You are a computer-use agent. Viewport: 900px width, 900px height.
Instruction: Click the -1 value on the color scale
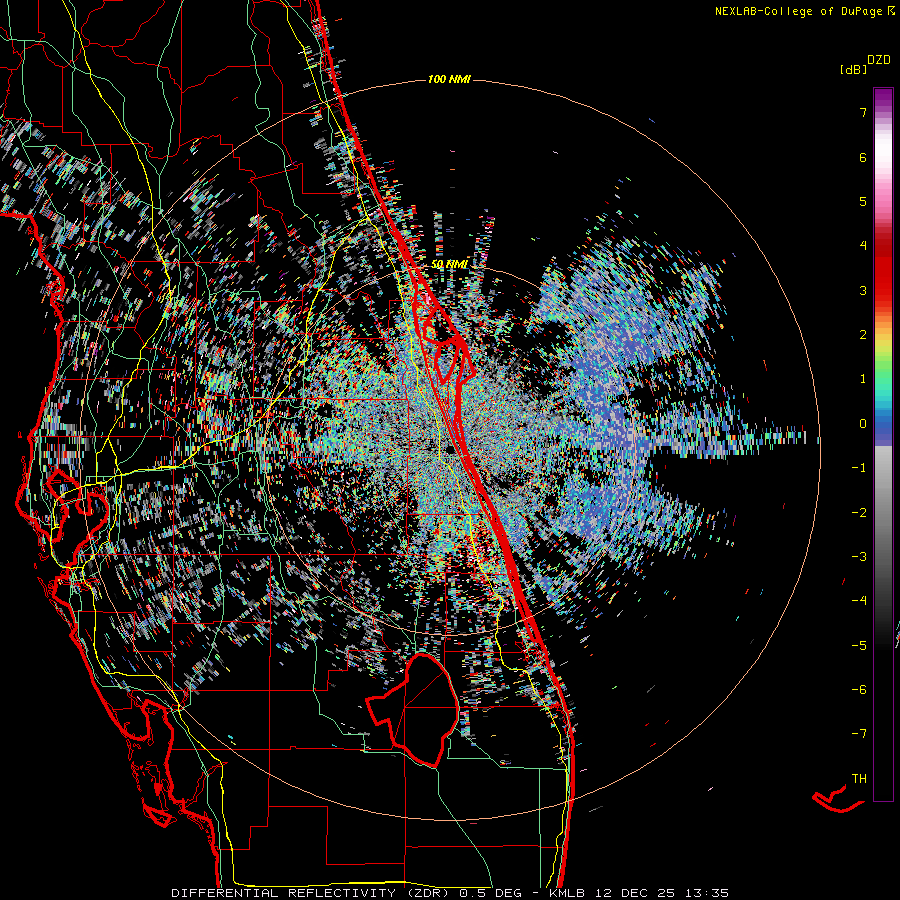pyautogui.click(x=859, y=468)
